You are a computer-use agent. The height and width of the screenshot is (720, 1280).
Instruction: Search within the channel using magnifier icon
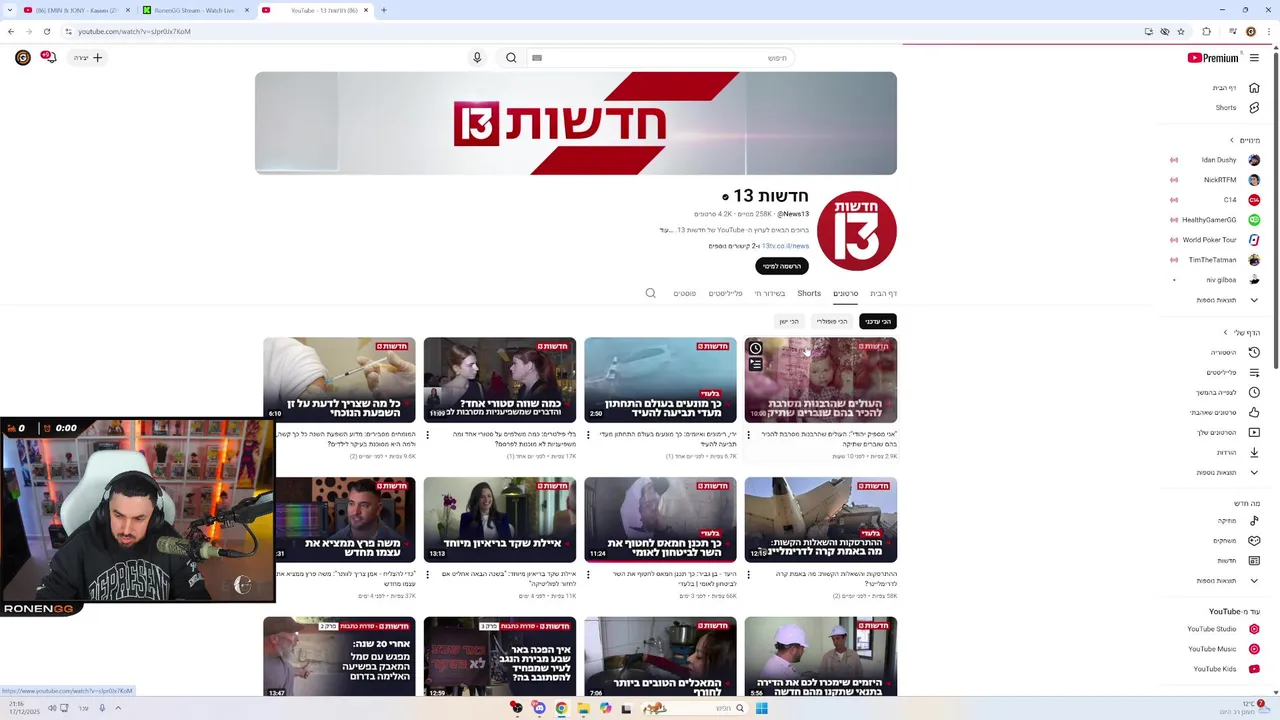650,293
